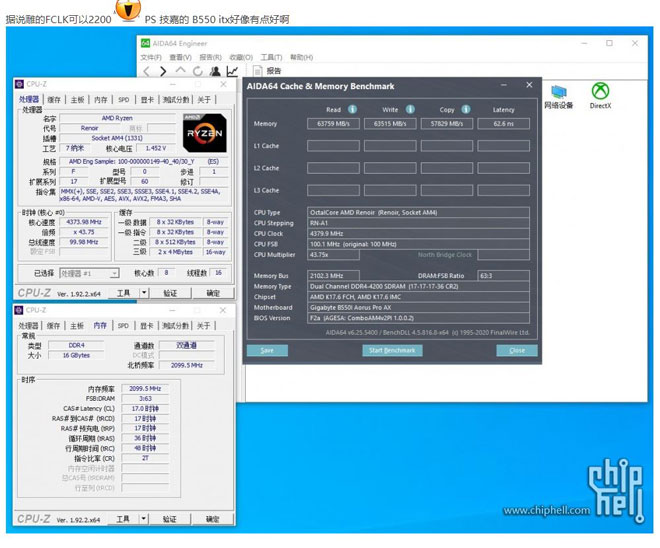
Task: Click L1 Cache Read empty field
Action: [x=333, y=146]
